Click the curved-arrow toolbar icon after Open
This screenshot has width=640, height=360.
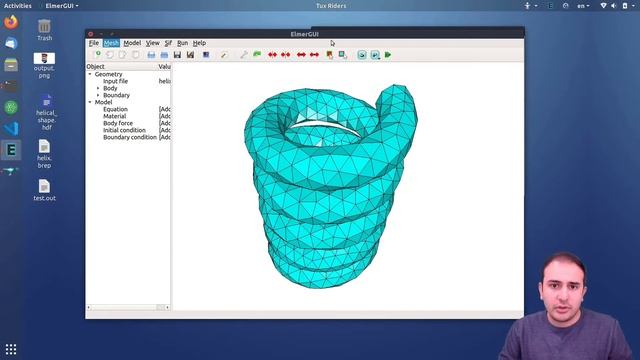[110, 55]
